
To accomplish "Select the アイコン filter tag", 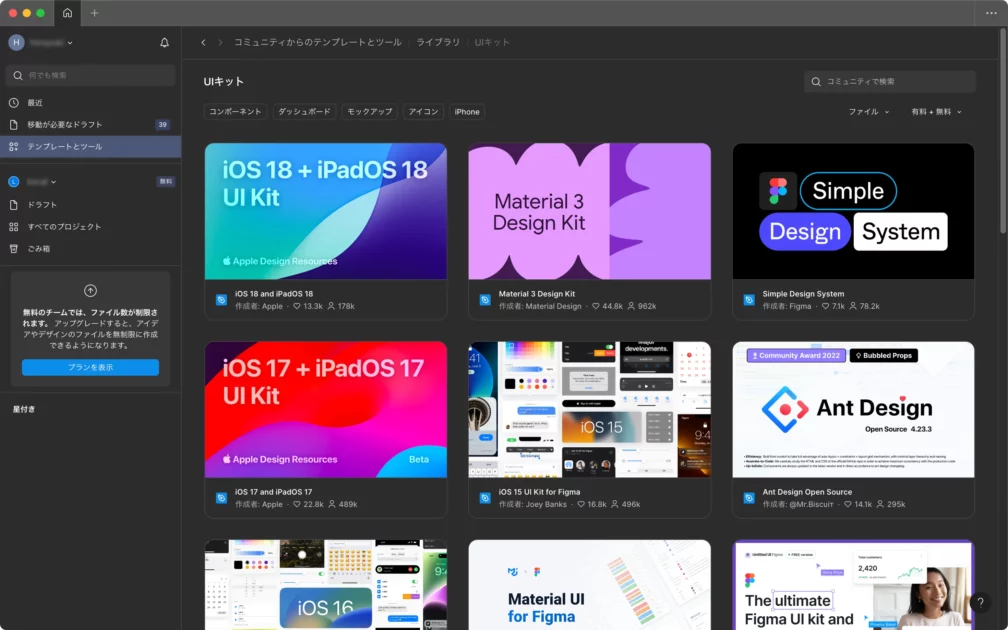I will [x=423, y=112].
